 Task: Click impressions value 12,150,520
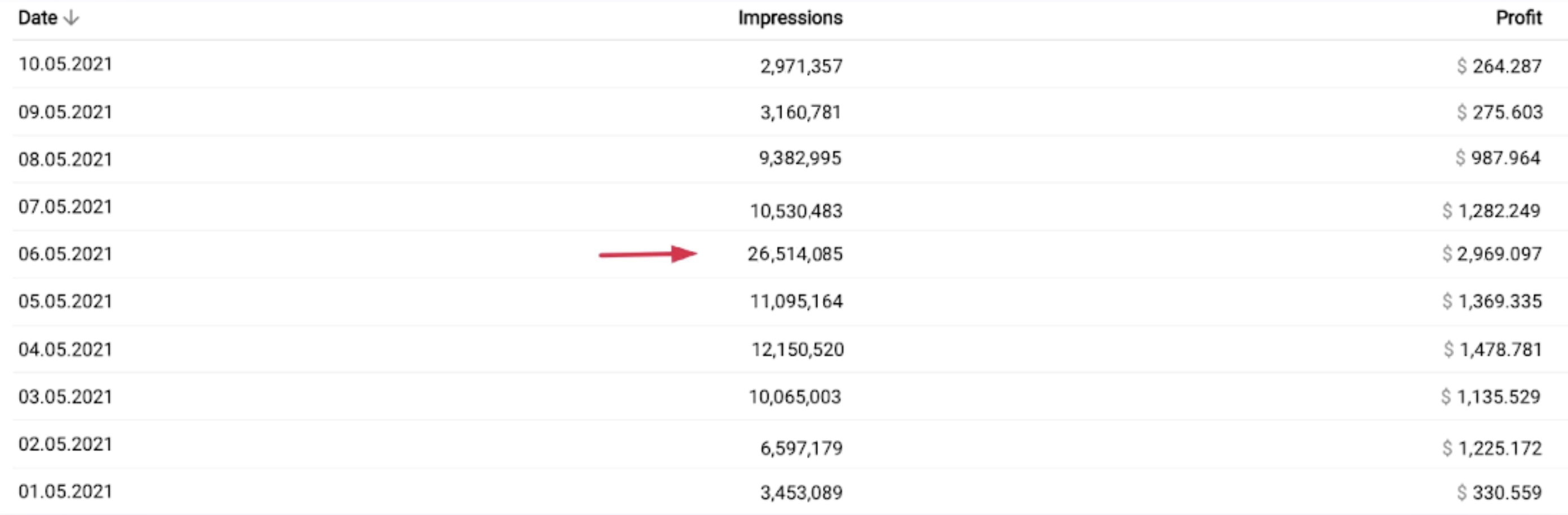tap(797, 350)
